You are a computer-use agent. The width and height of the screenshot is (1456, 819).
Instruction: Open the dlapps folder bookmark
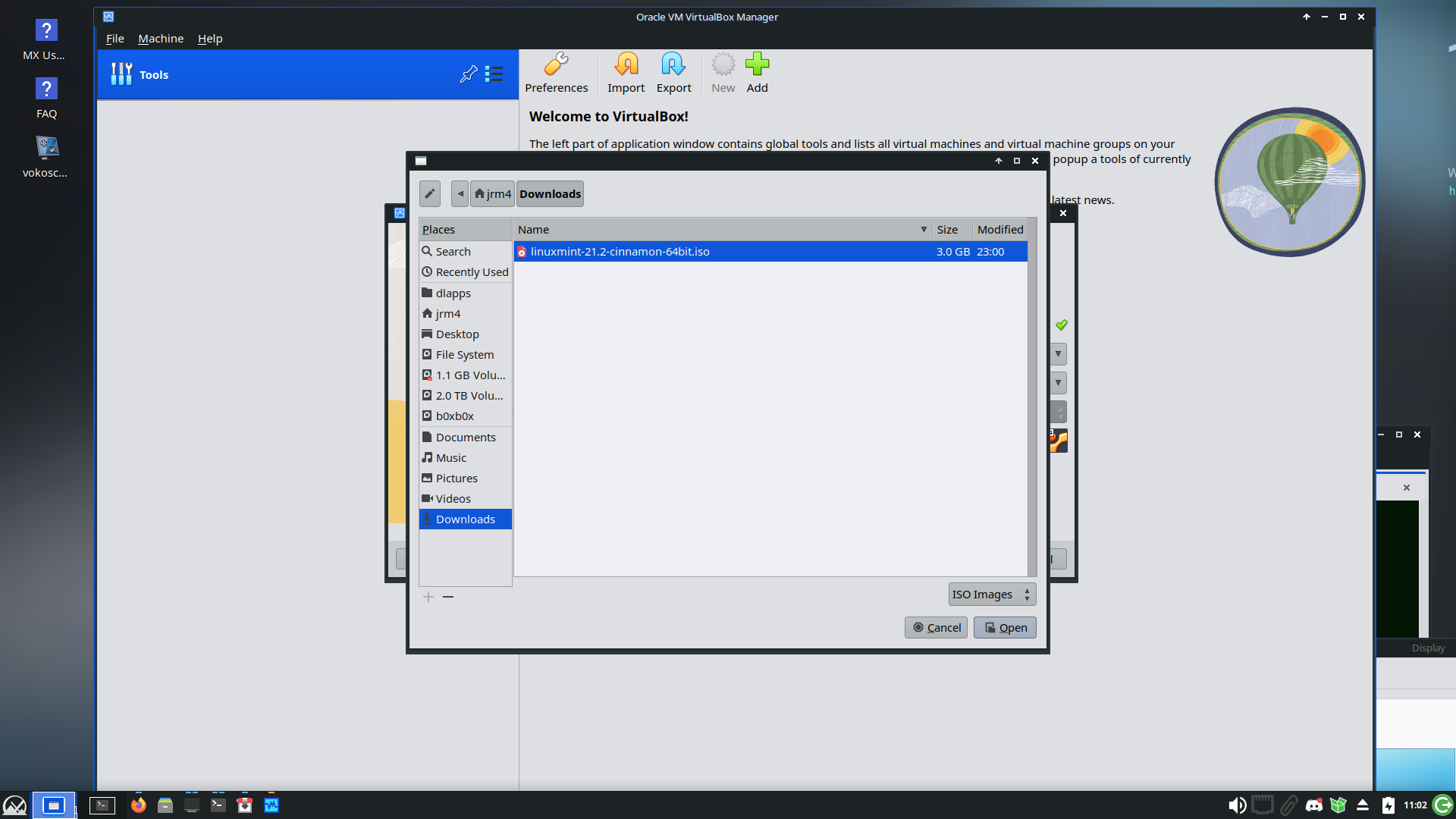pos(465,293)
